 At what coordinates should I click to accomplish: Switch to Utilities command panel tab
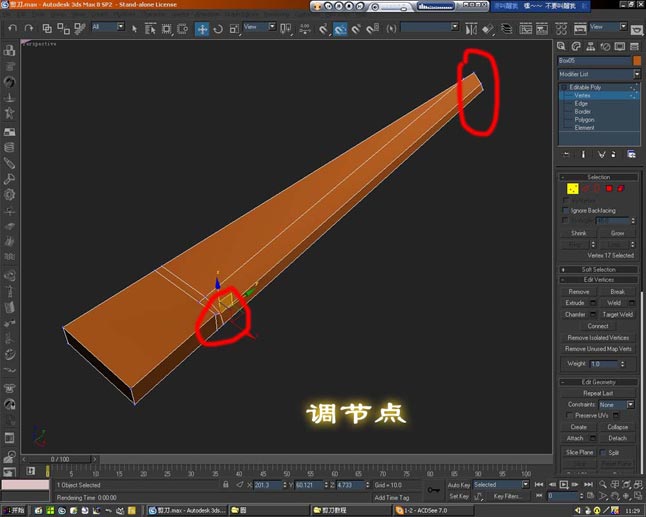click(x=634, y=46)
